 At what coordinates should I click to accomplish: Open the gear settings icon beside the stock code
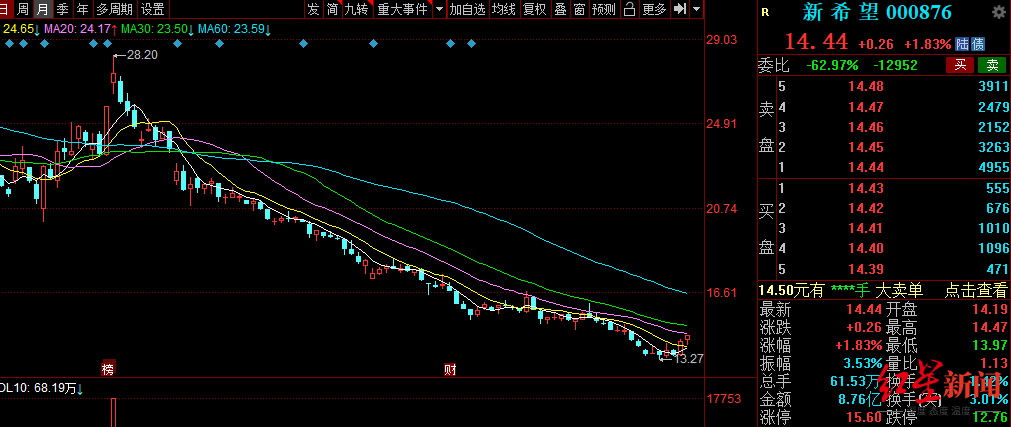pos(999,12)
